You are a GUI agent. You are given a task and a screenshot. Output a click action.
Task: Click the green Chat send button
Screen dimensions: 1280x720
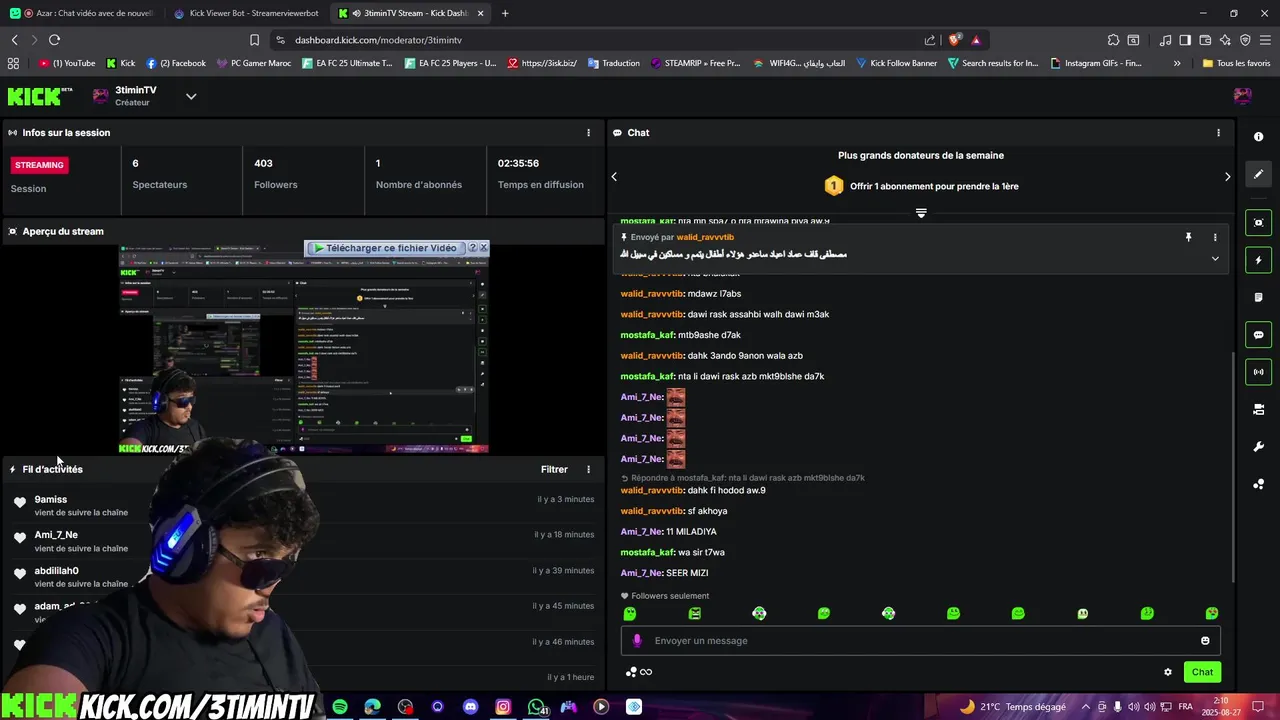[1202, 672]
